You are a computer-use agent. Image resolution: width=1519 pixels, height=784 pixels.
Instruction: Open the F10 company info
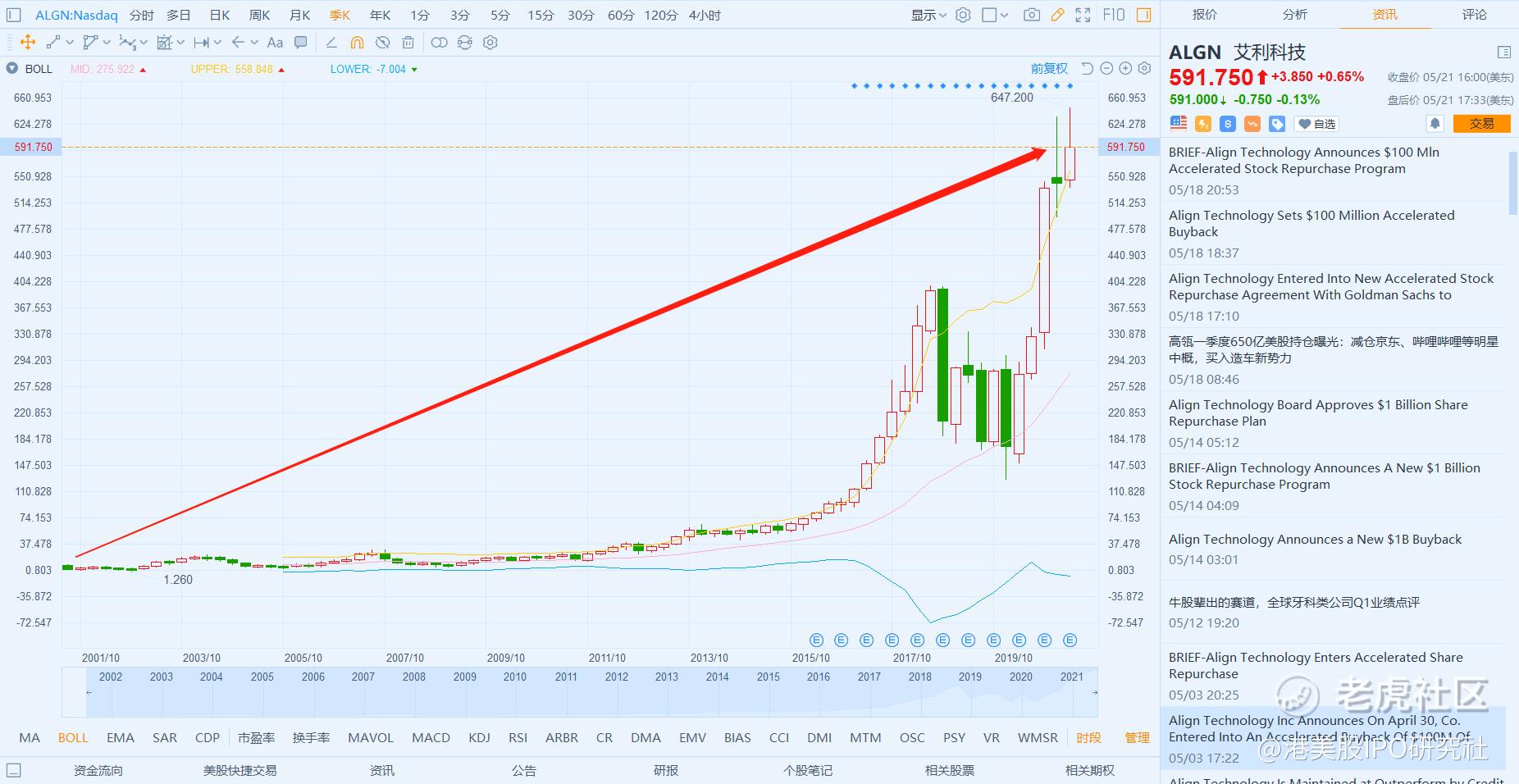[x=1114, y=15]
